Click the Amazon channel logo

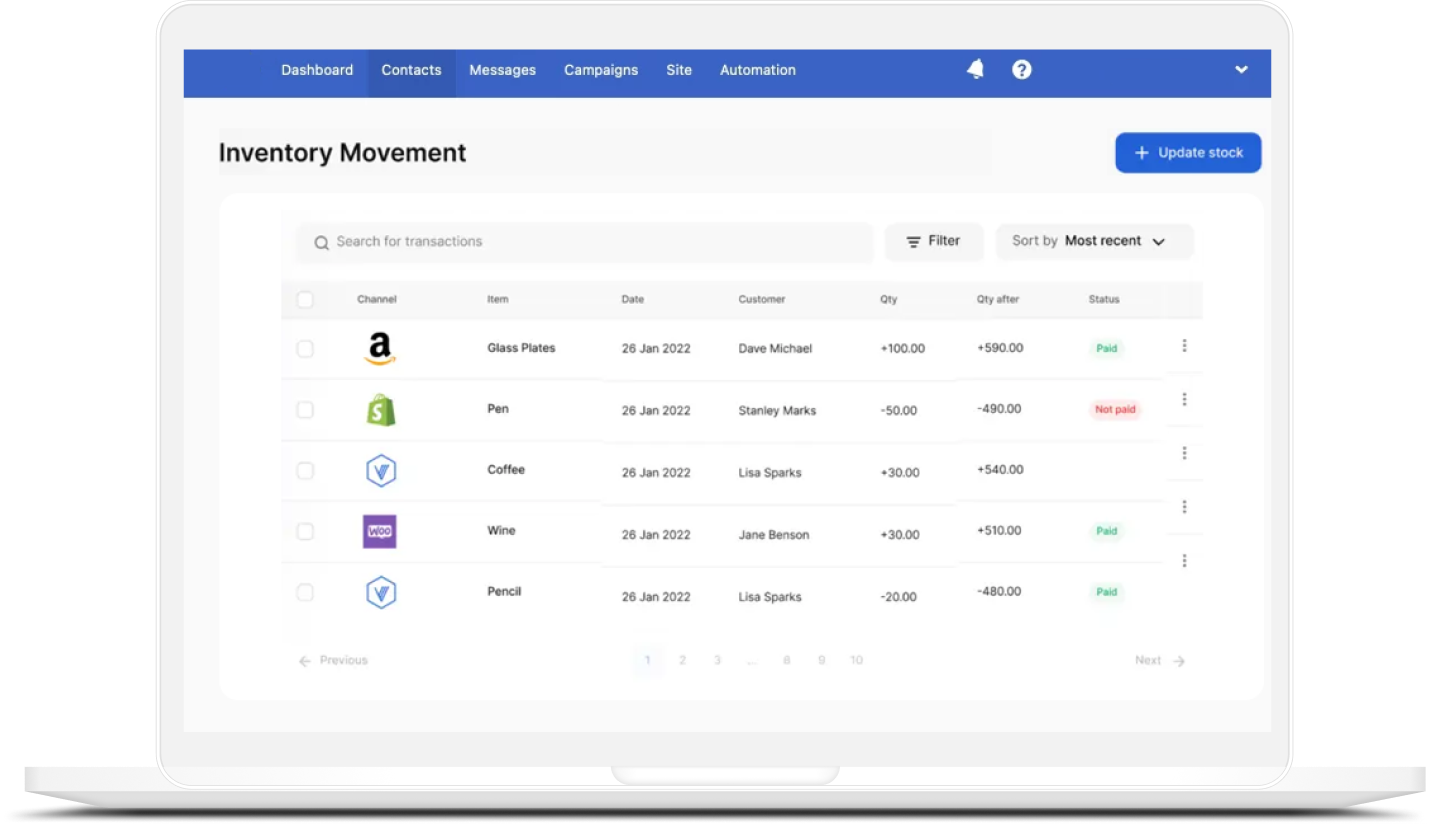click(x=379, y=349)
